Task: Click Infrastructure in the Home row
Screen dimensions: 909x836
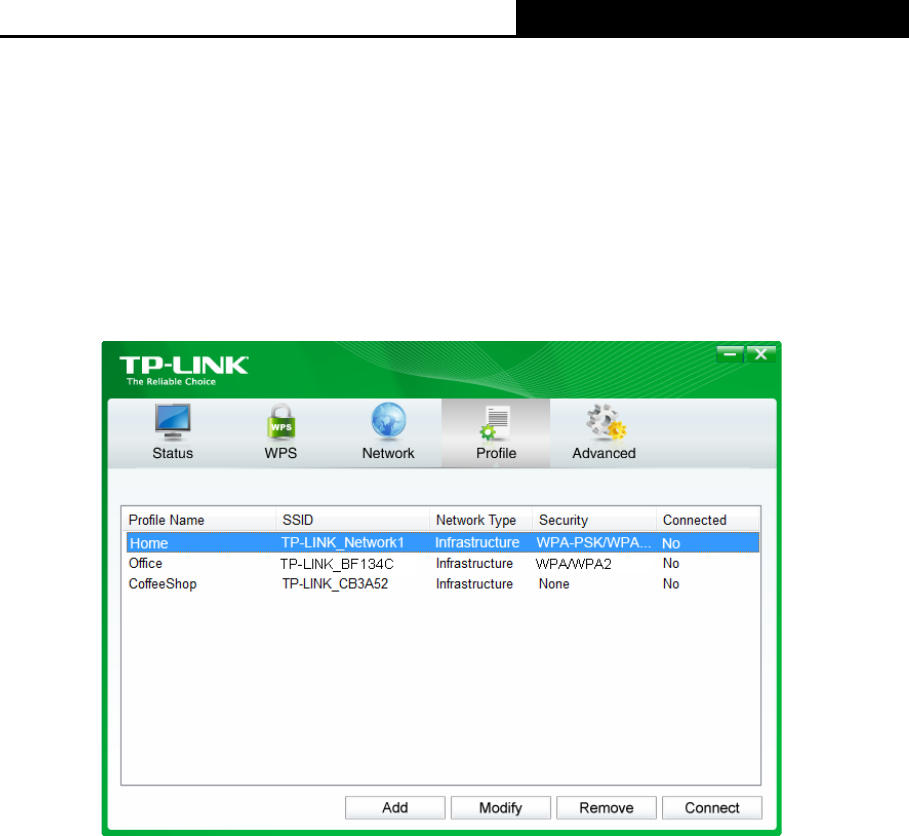Action: pyautogui.click(x=477, y=543)
